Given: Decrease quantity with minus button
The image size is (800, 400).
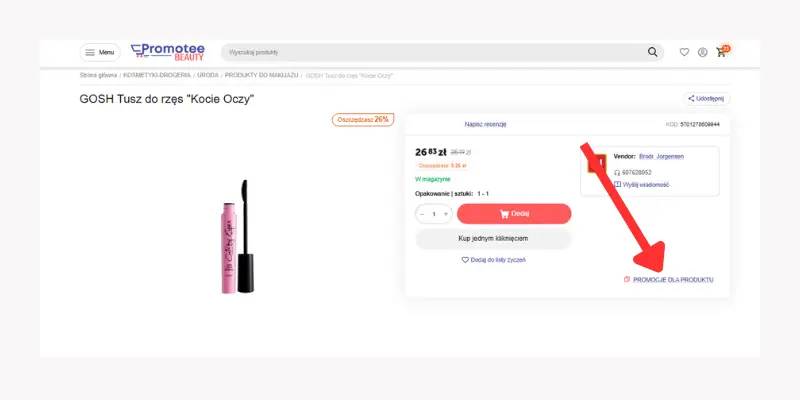Looking at the screenshot, I should pos(422,214).
